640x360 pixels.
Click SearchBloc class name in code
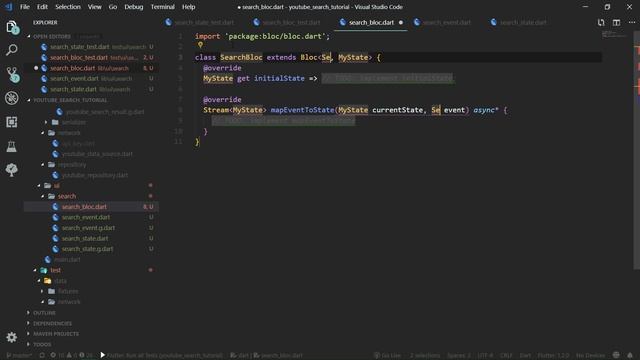(241, 58)
